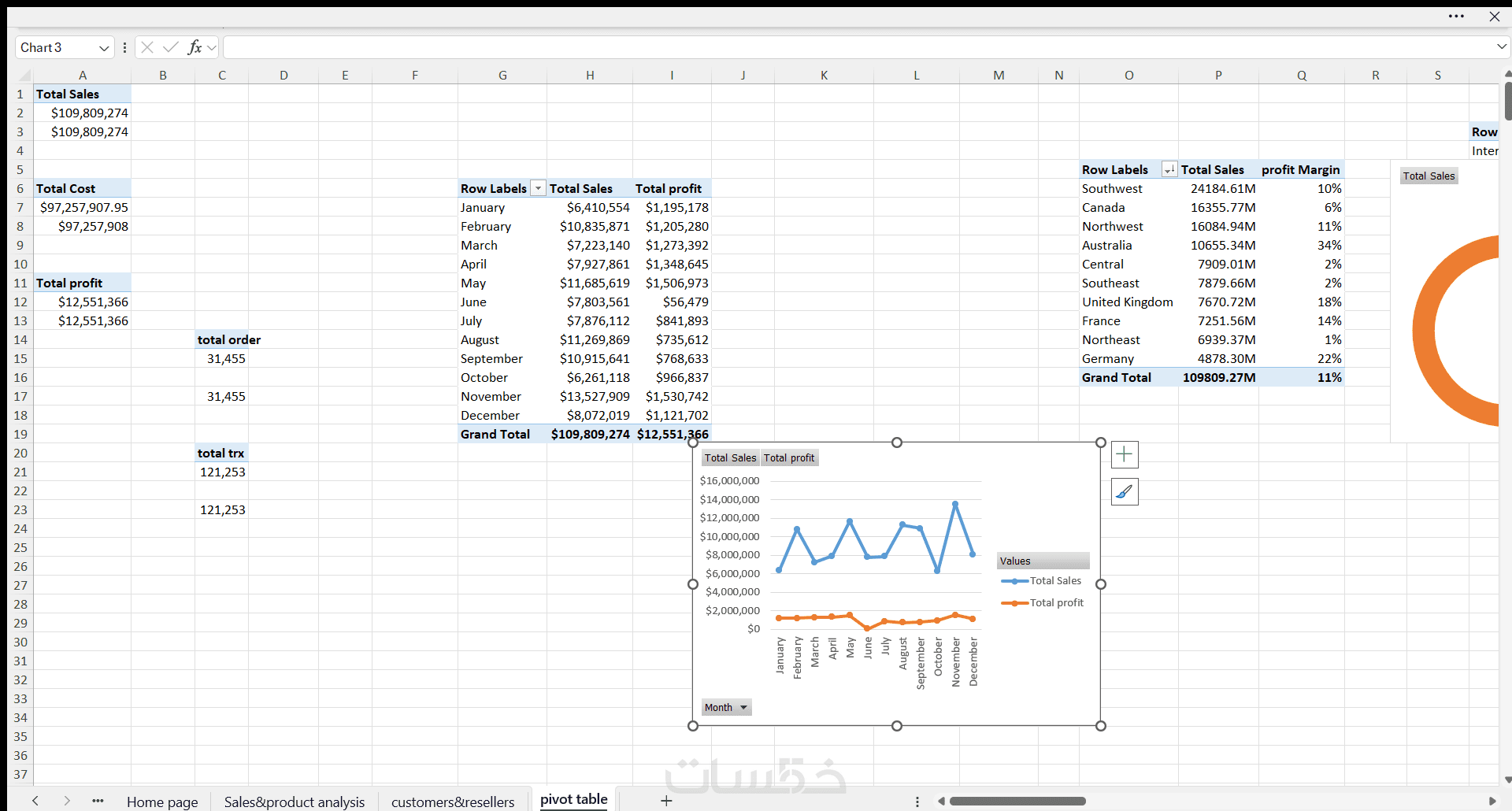
Task: Open Row Labels sort dropdown in region pivot
Action: pyautogui.click(x=1169, y=169)
